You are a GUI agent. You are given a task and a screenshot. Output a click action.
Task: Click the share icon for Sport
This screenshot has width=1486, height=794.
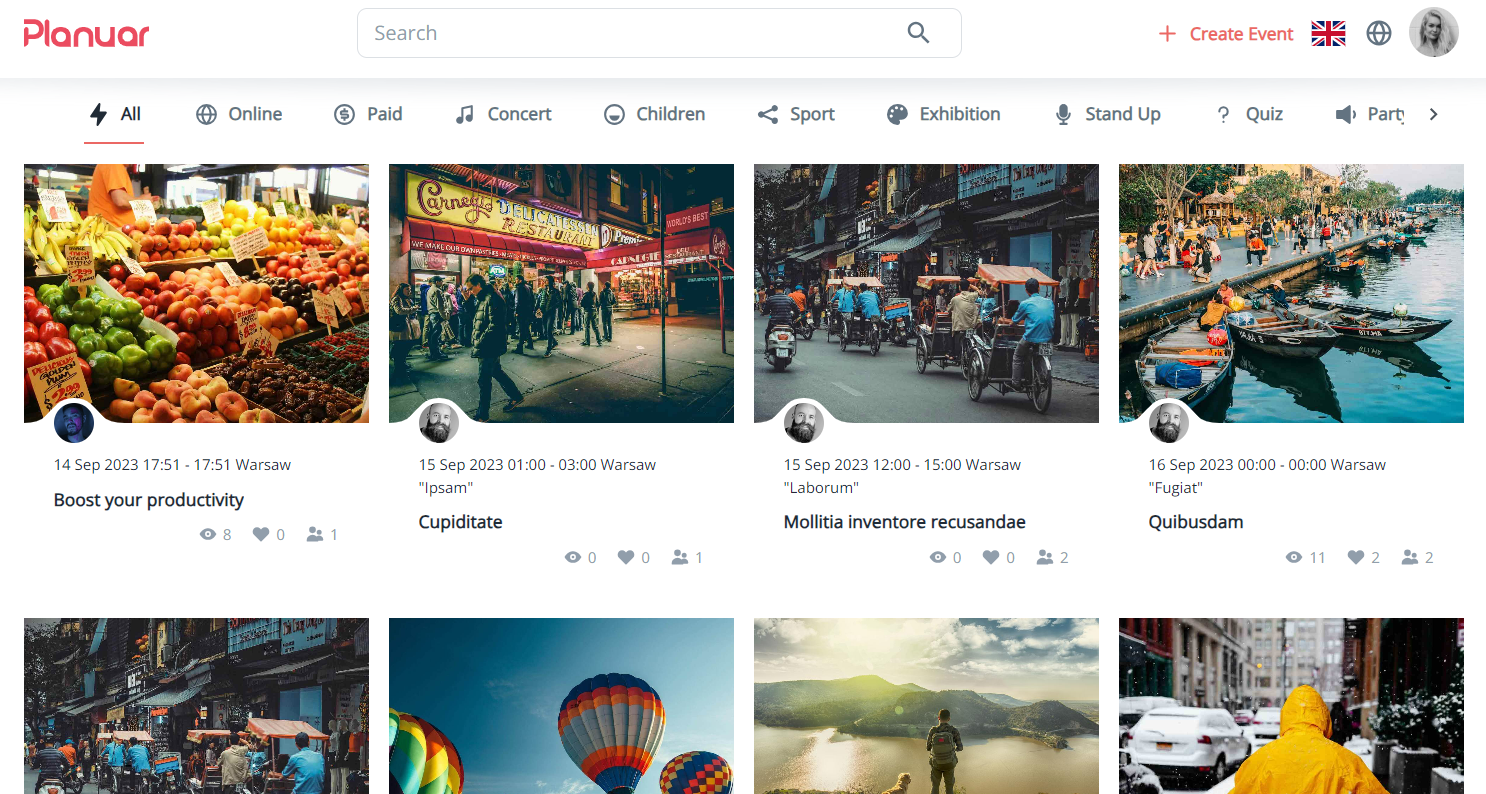(x=767, y=114)
